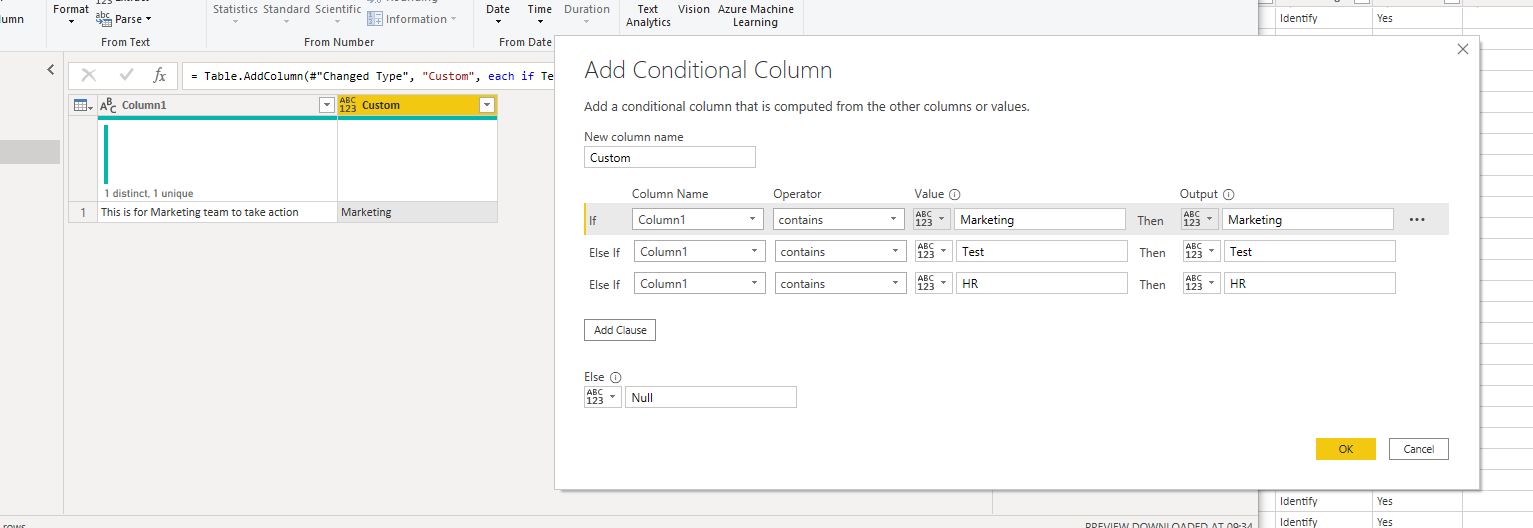Screen dimensions: 1533x528
Task: Open Operator dropdown in If row
Action: (x=838, y=219)
